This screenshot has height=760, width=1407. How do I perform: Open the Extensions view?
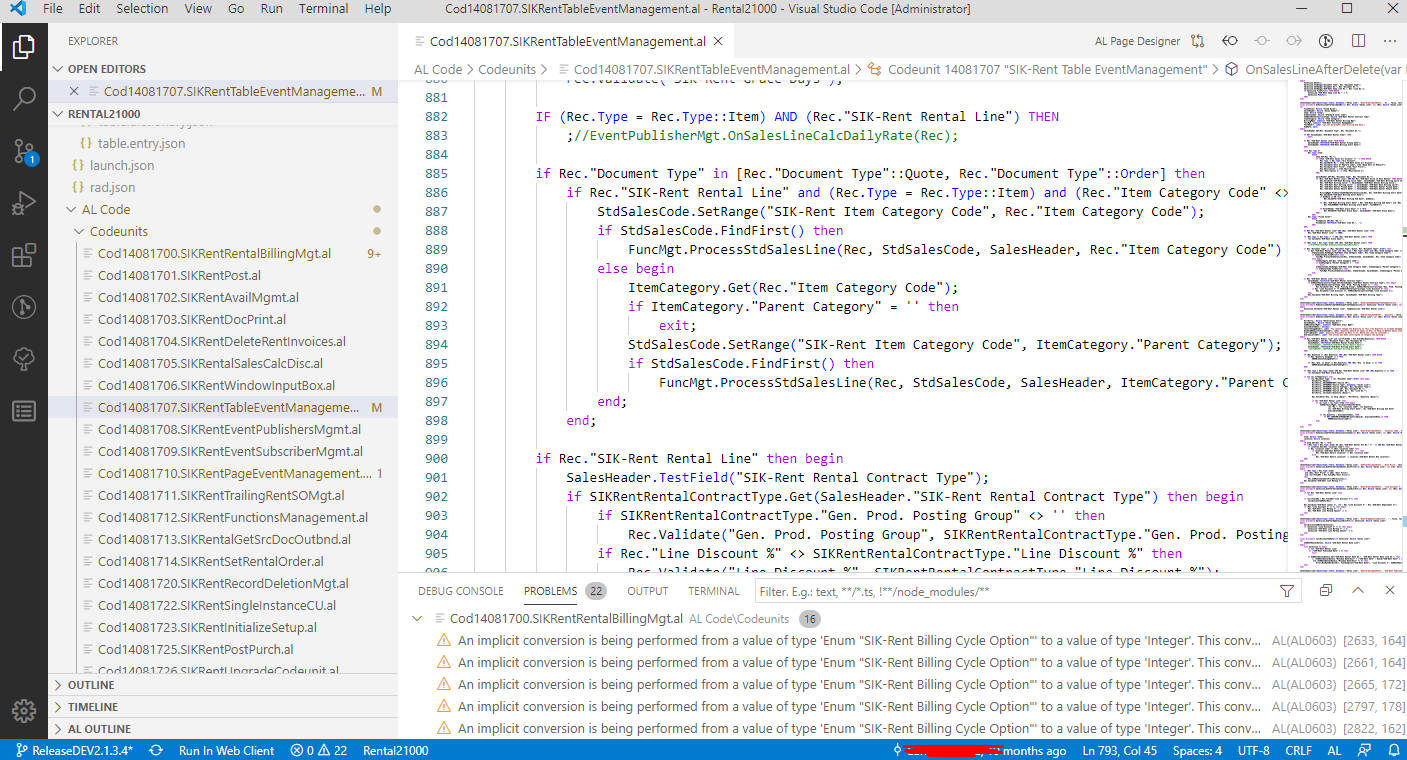tap(24, 255)
